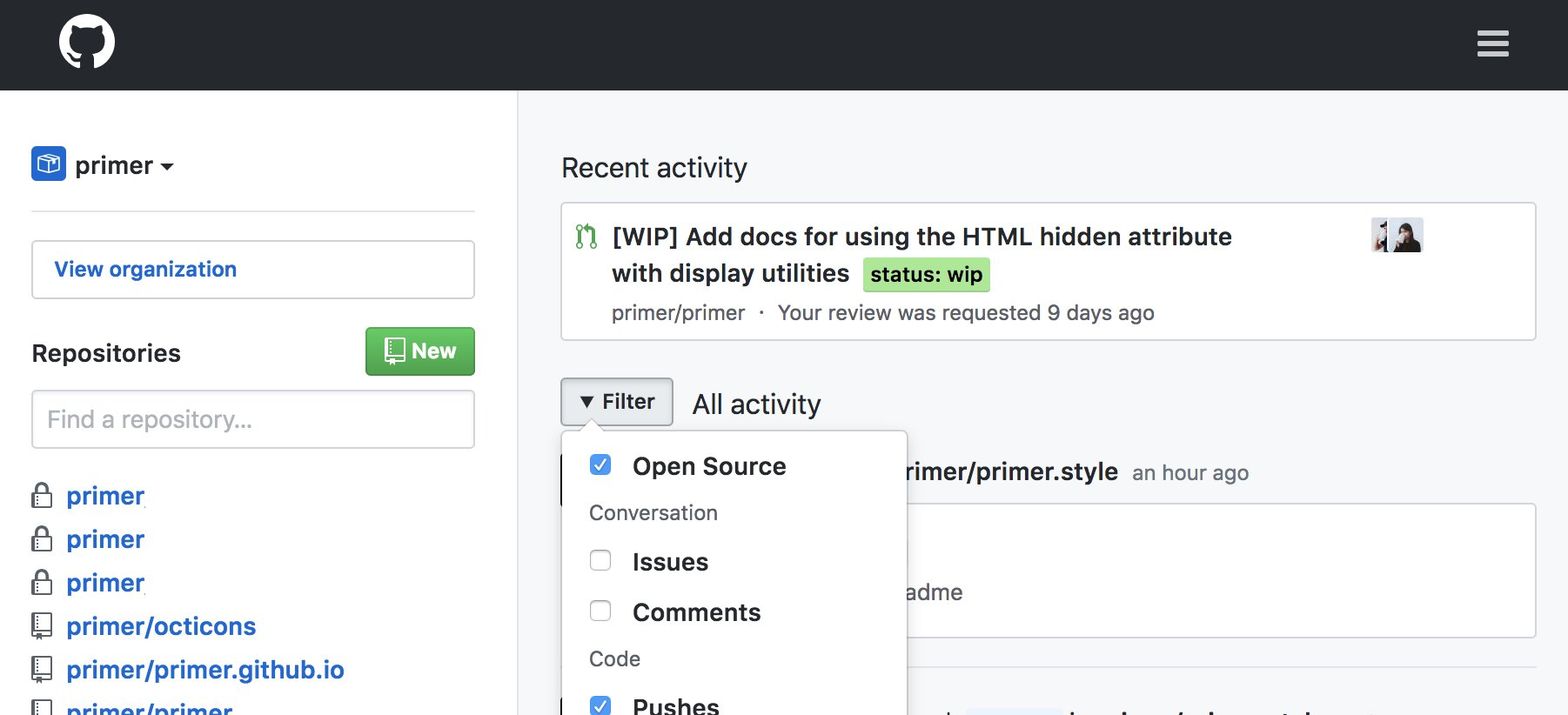Click the pull request icon on WIP item
This screenshot has width=1568, height=715.
586,237
